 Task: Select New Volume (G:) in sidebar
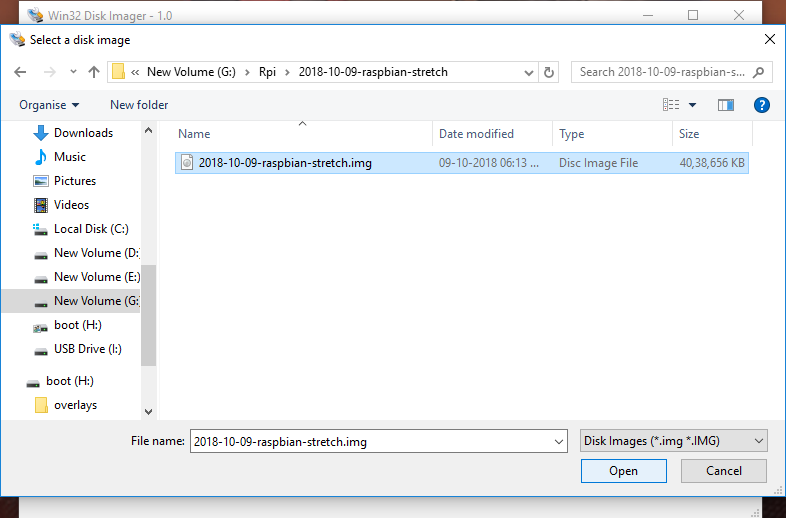pyautogui.click(x=71, y=301)
